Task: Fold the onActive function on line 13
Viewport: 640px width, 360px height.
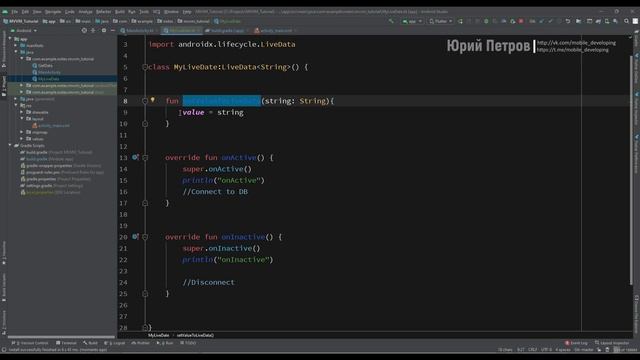Action: [x=145, y=158]
